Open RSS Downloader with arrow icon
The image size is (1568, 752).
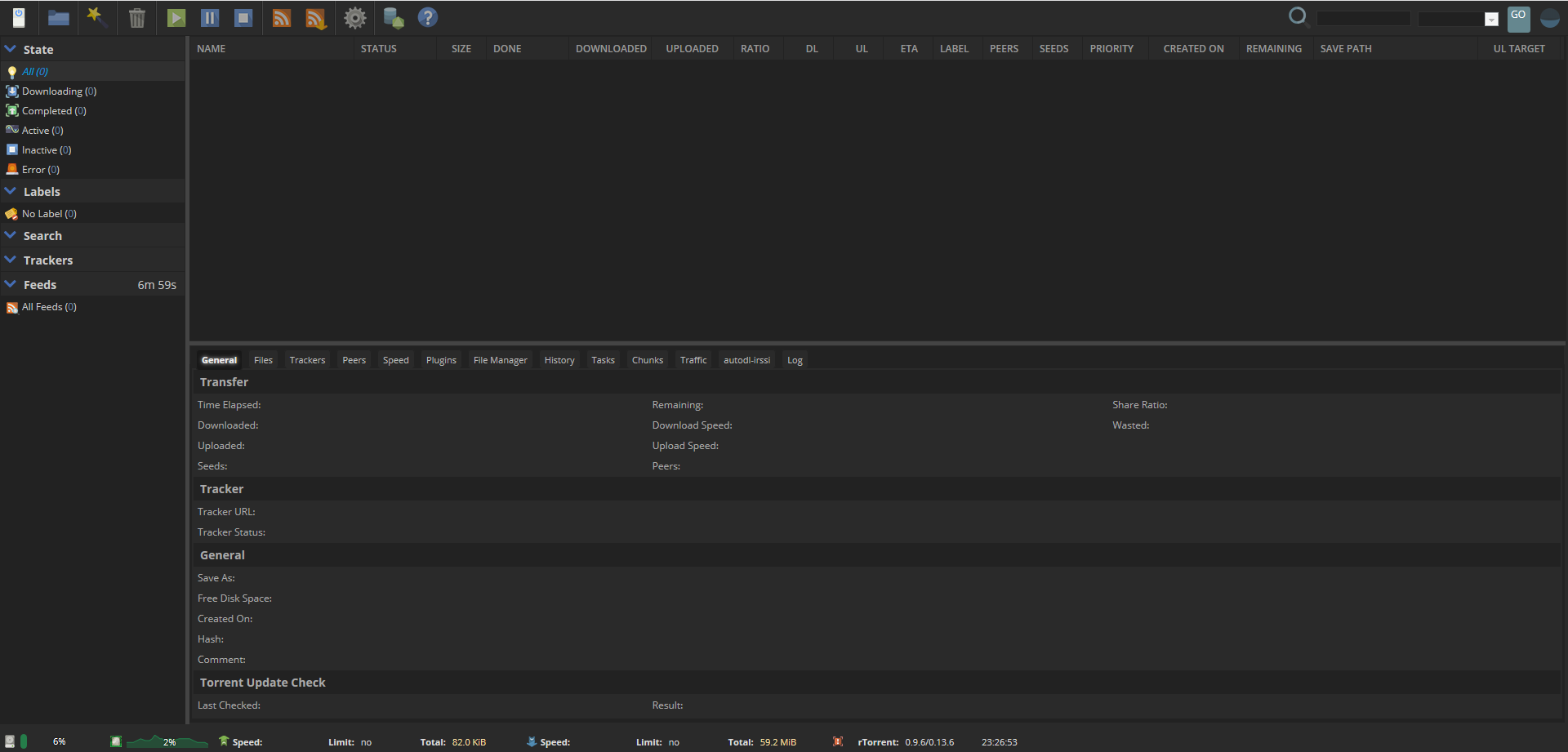tap(316, 18)
